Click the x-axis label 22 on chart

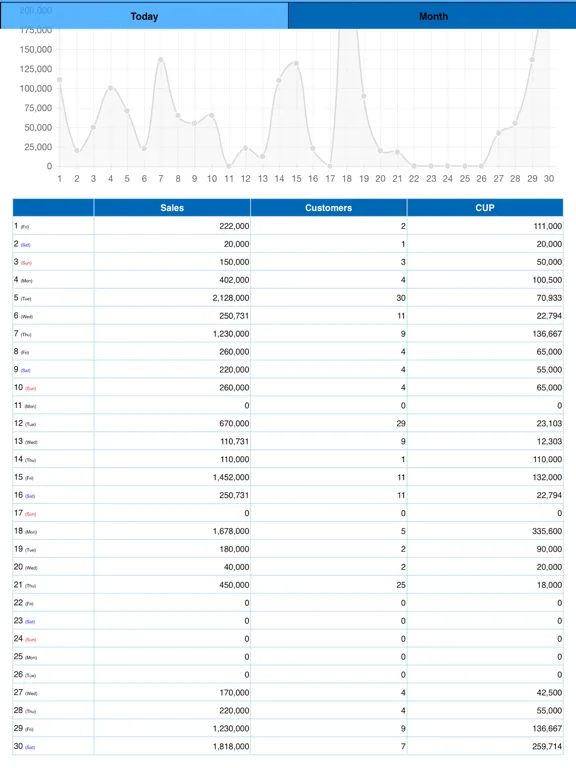click(414, 179)
